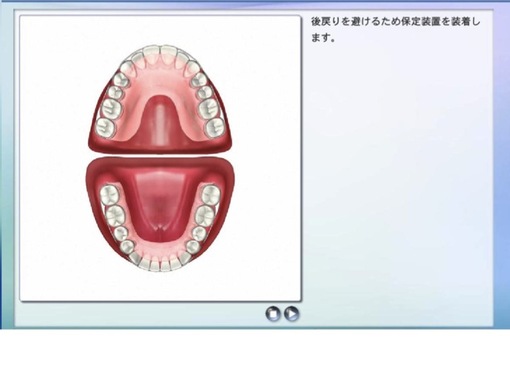Click the second lower molar on left side

(x=116, y=215)
